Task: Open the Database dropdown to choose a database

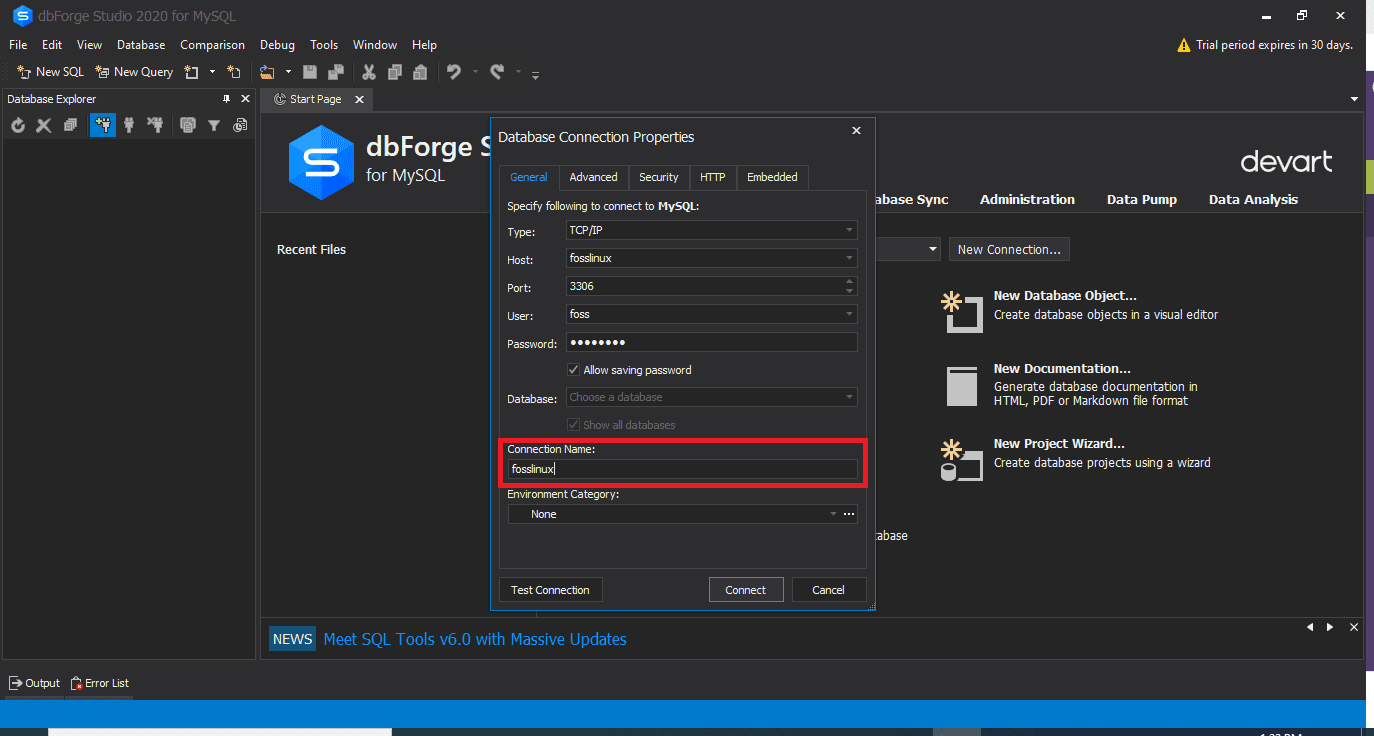Action: tap(849, 397)
